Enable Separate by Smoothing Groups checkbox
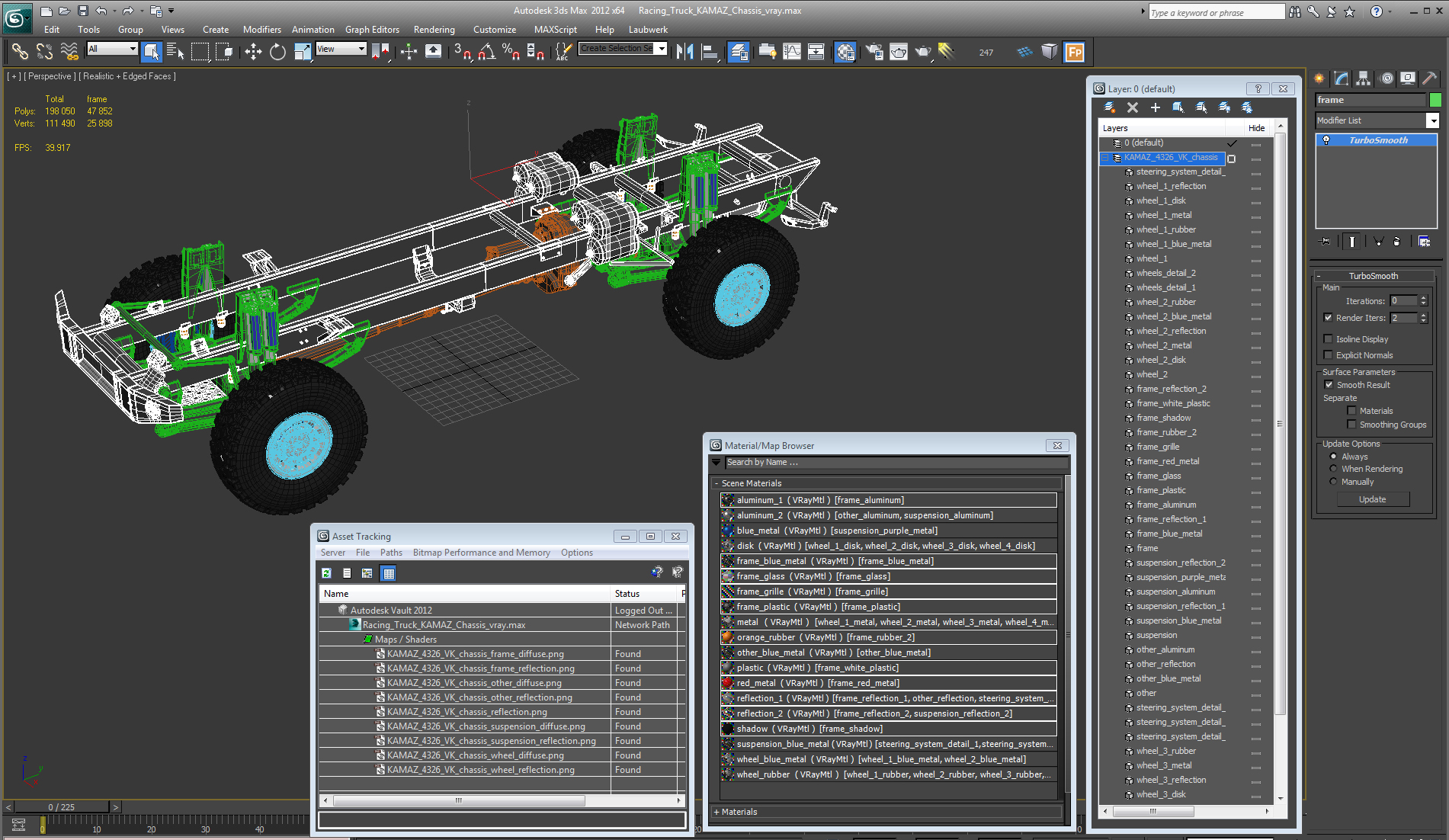This screenshot has width=1449, height=840. tap(1352, 425)
